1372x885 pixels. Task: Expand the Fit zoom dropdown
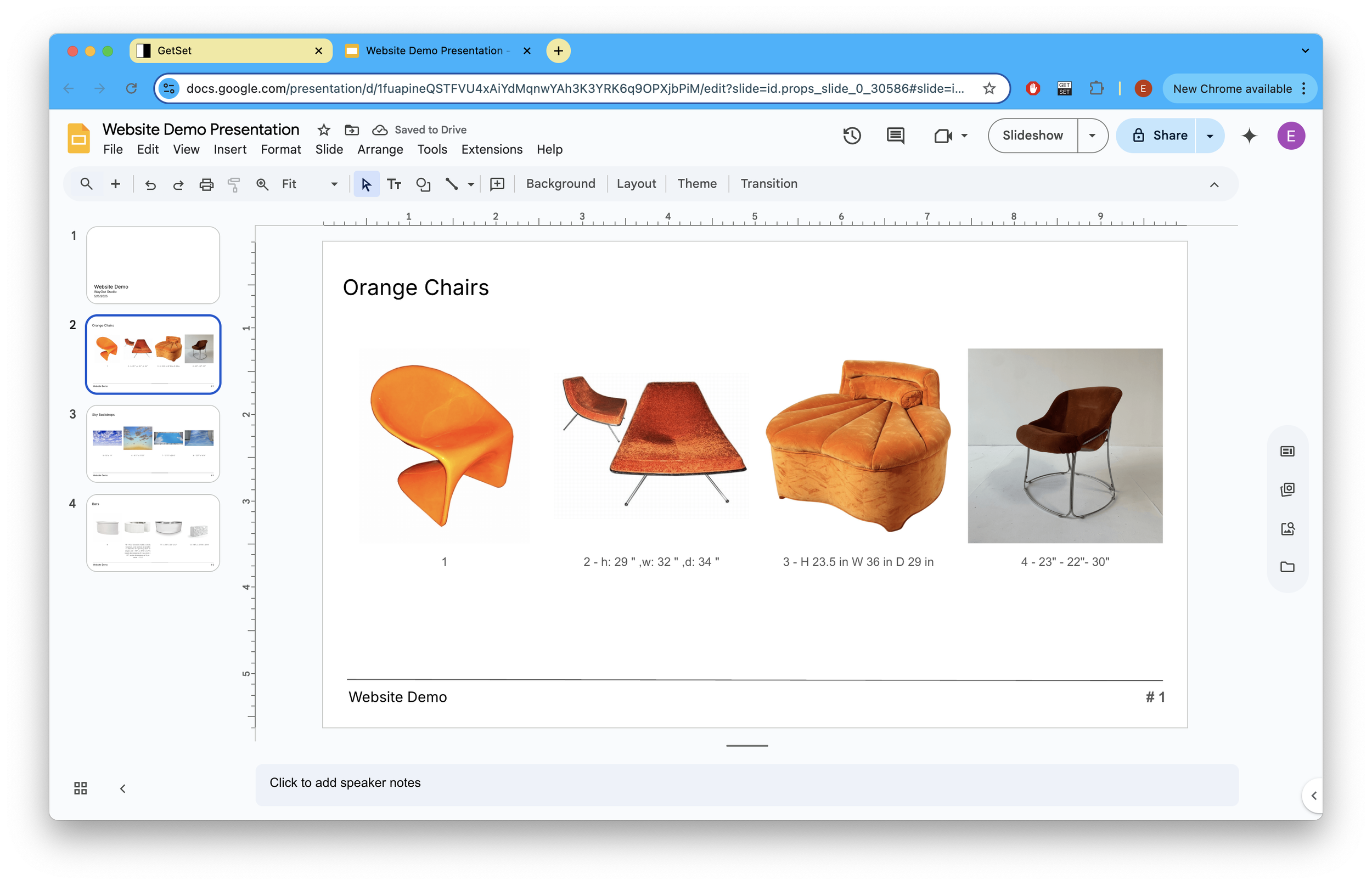[x=334, y=184]
